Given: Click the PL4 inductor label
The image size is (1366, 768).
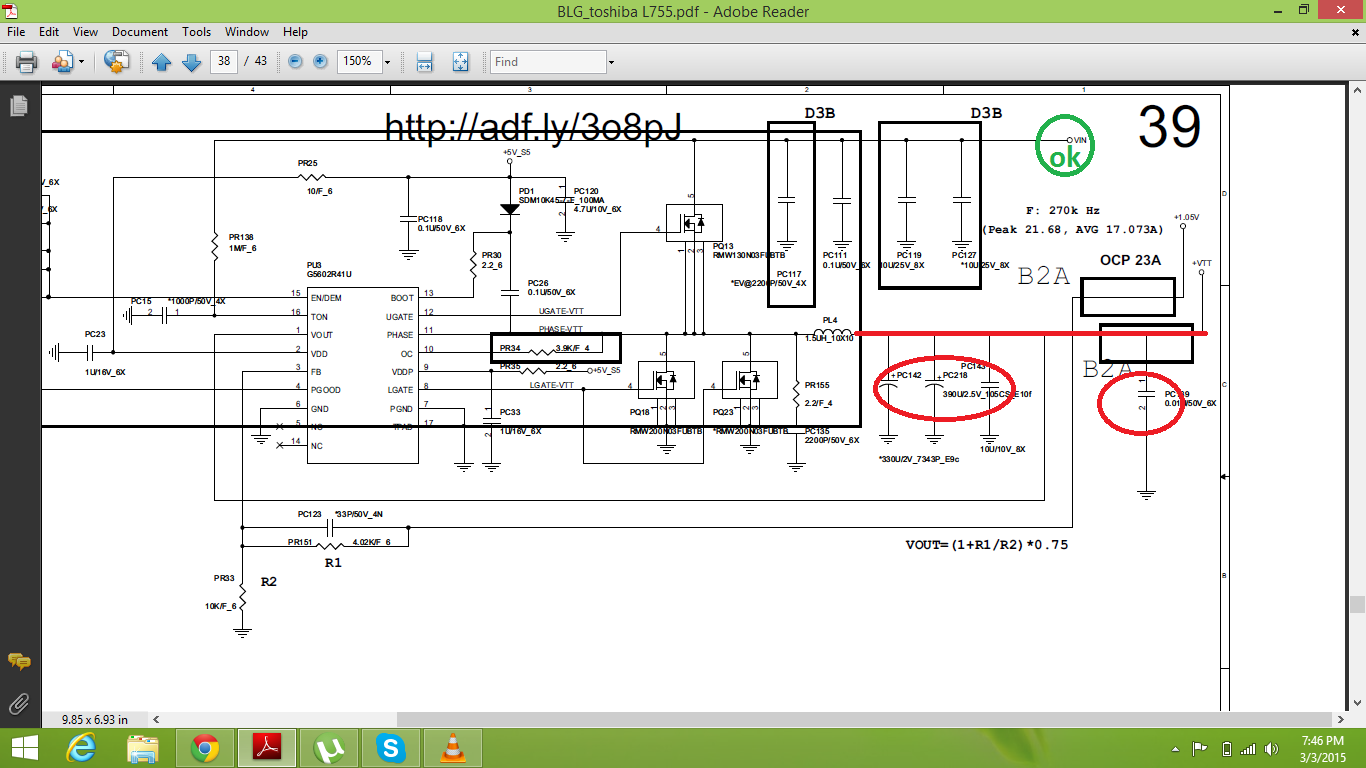Looking at the screenshot, I should 829,321.
